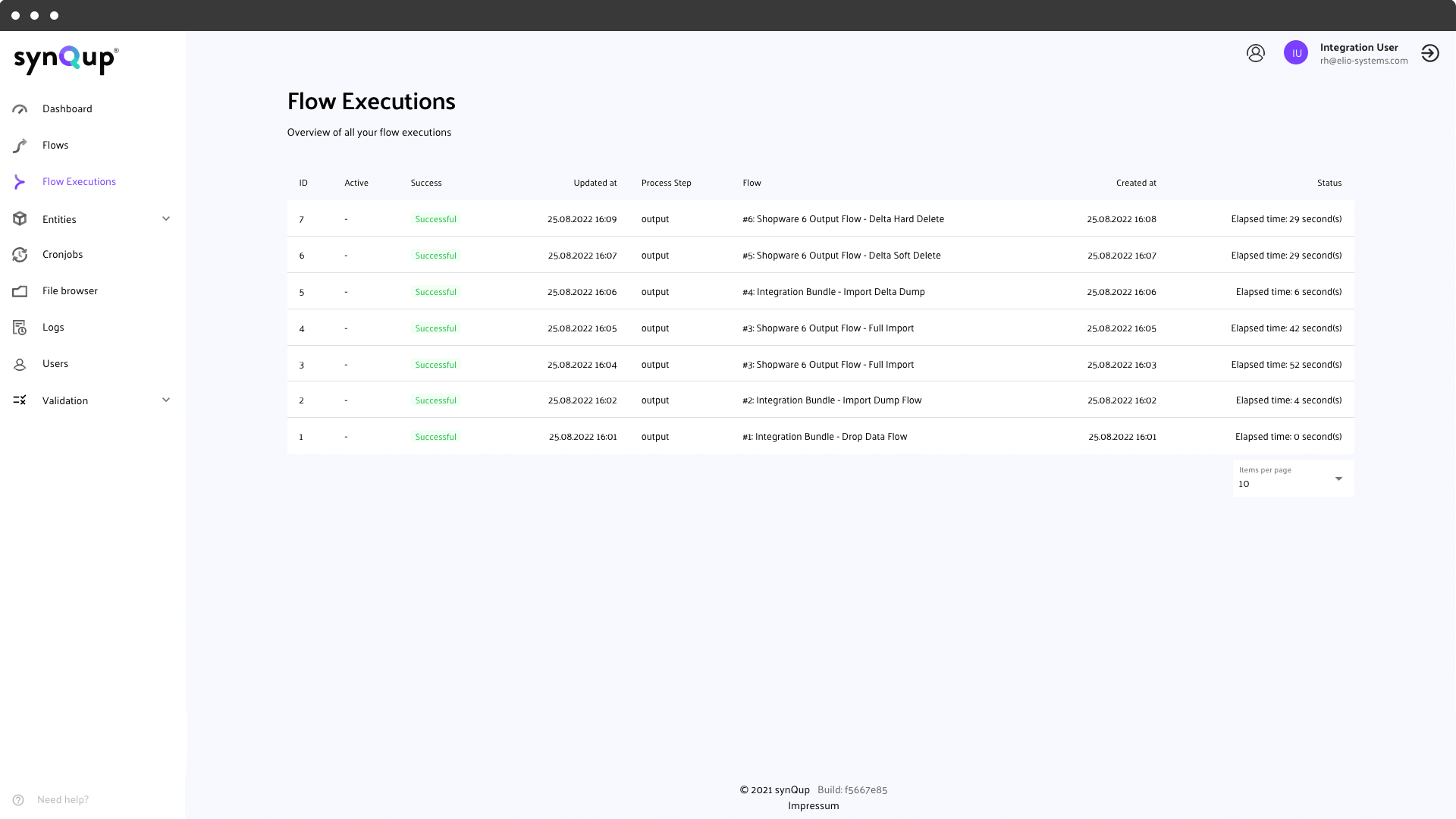Click the Flows icon in sidebar

[20, 146]
